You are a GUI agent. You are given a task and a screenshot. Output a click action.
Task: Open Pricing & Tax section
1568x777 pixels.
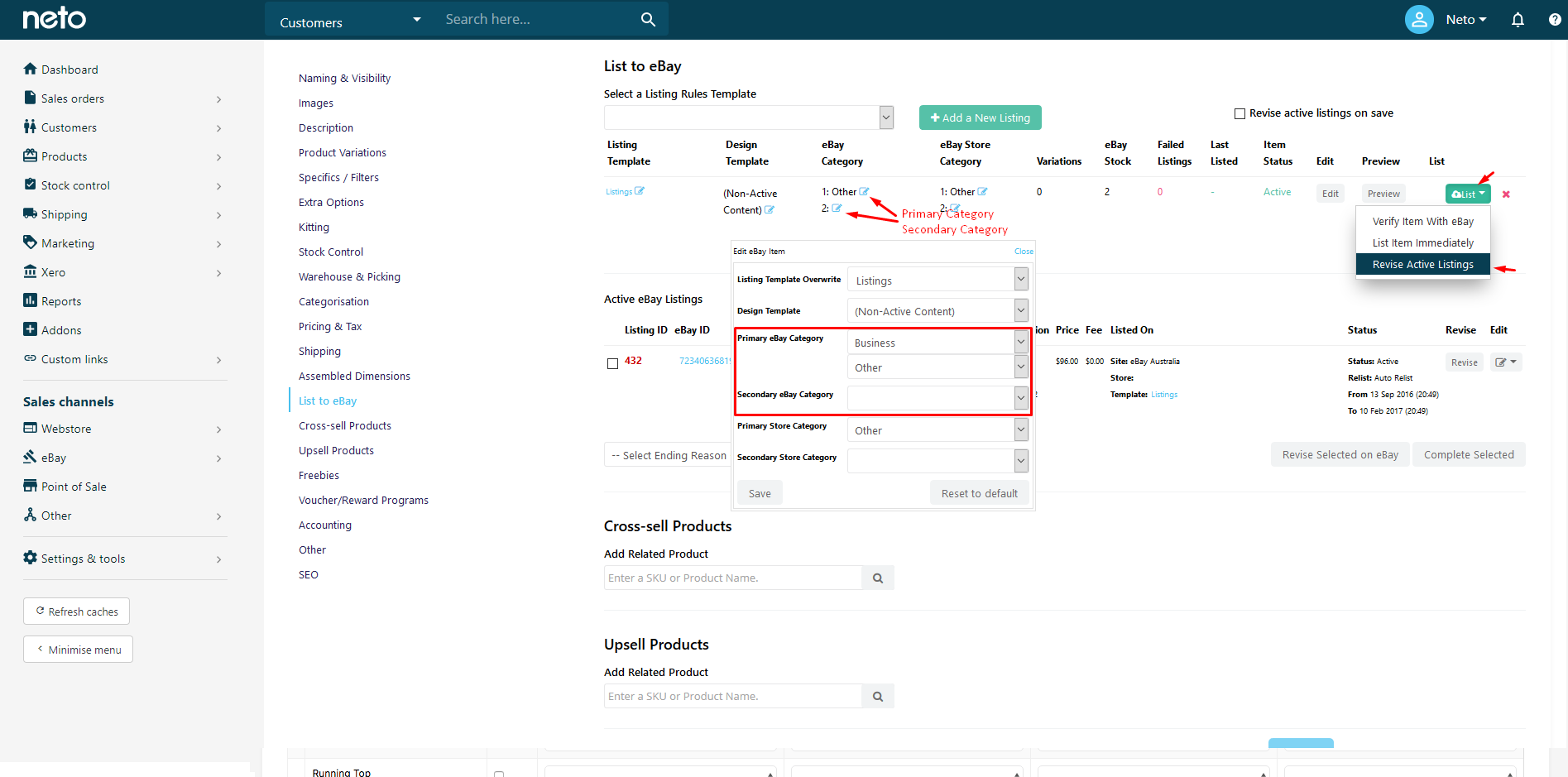pos(330,326)
